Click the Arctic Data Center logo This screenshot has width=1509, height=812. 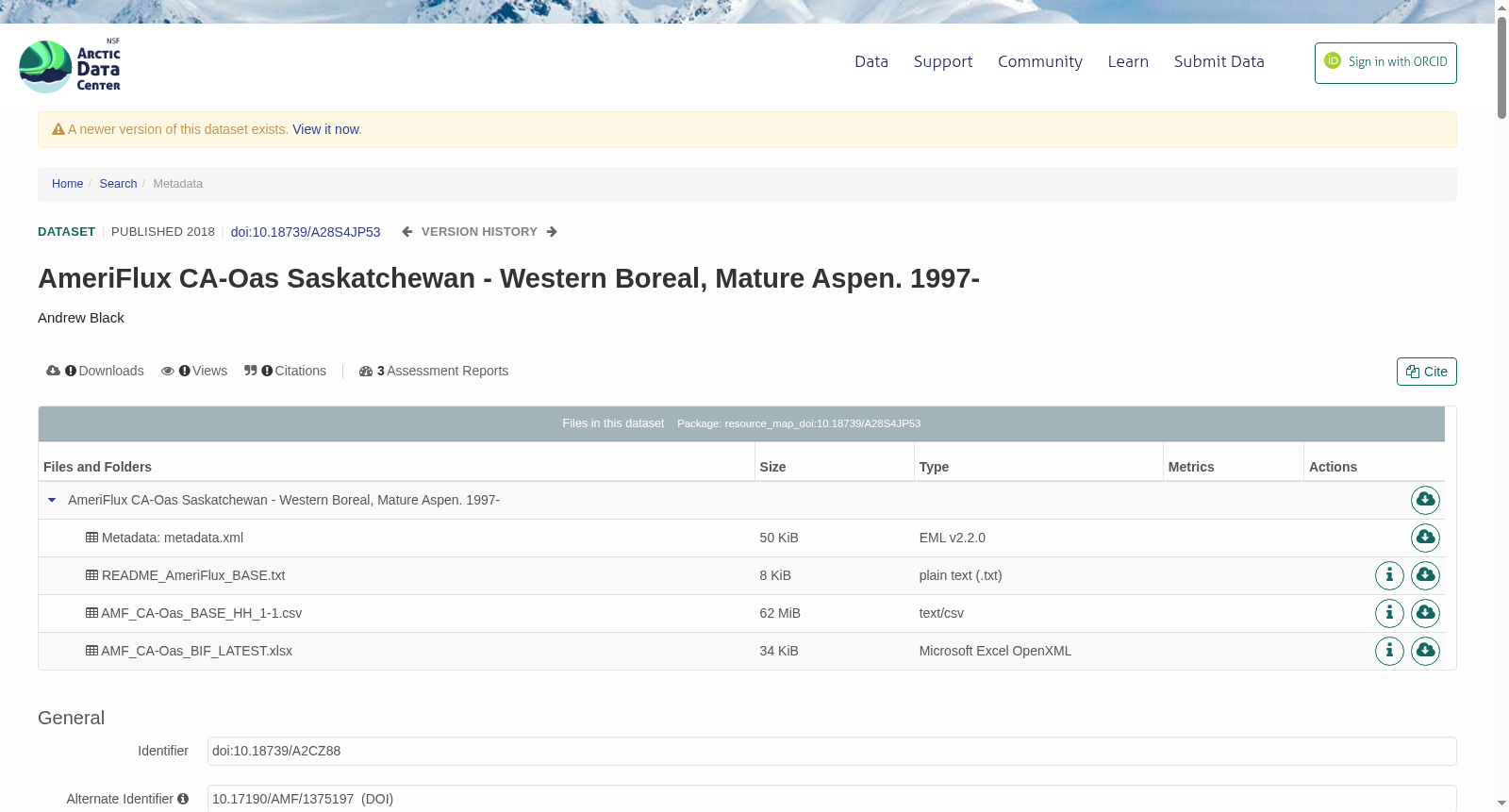point(70,65)
